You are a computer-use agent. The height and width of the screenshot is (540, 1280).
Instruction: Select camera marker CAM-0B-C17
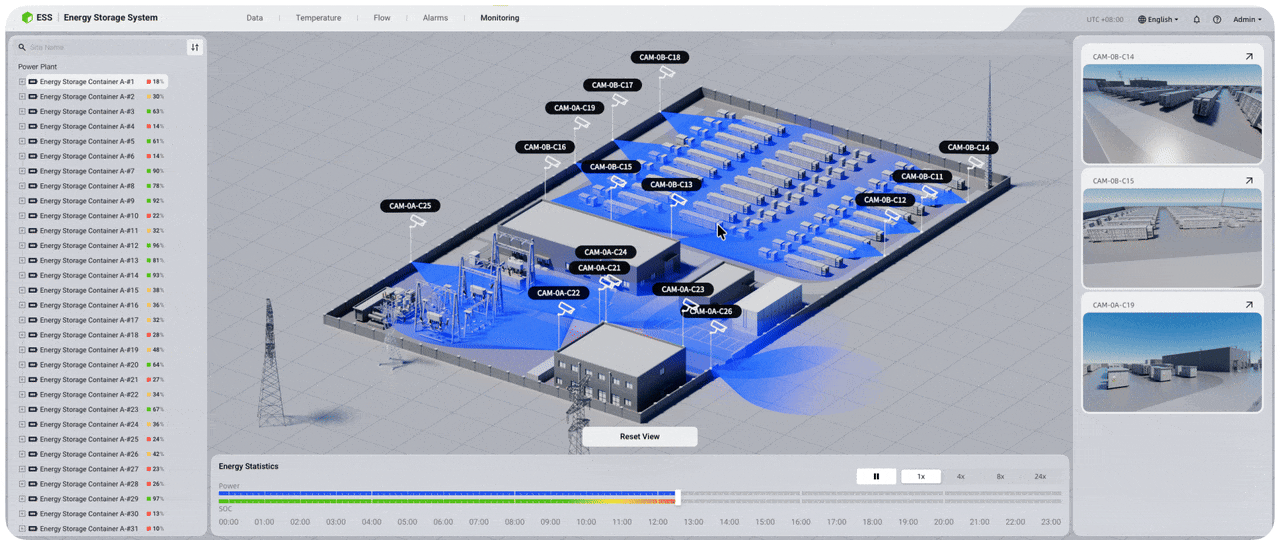[612, 85]
